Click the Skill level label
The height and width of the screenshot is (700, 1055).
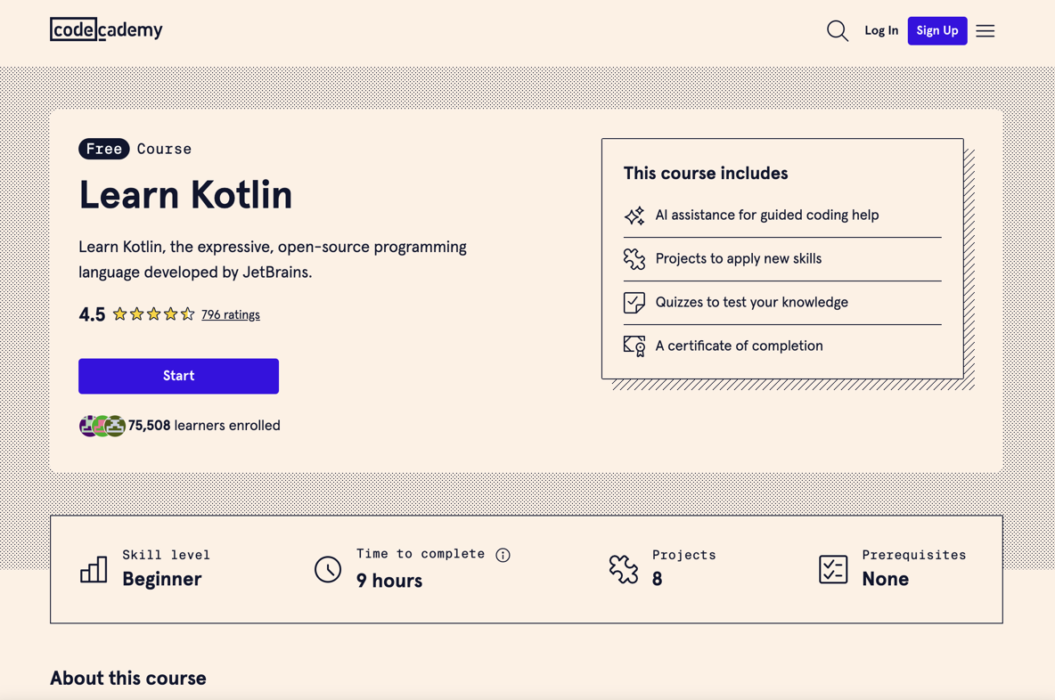tap(166, 555)
